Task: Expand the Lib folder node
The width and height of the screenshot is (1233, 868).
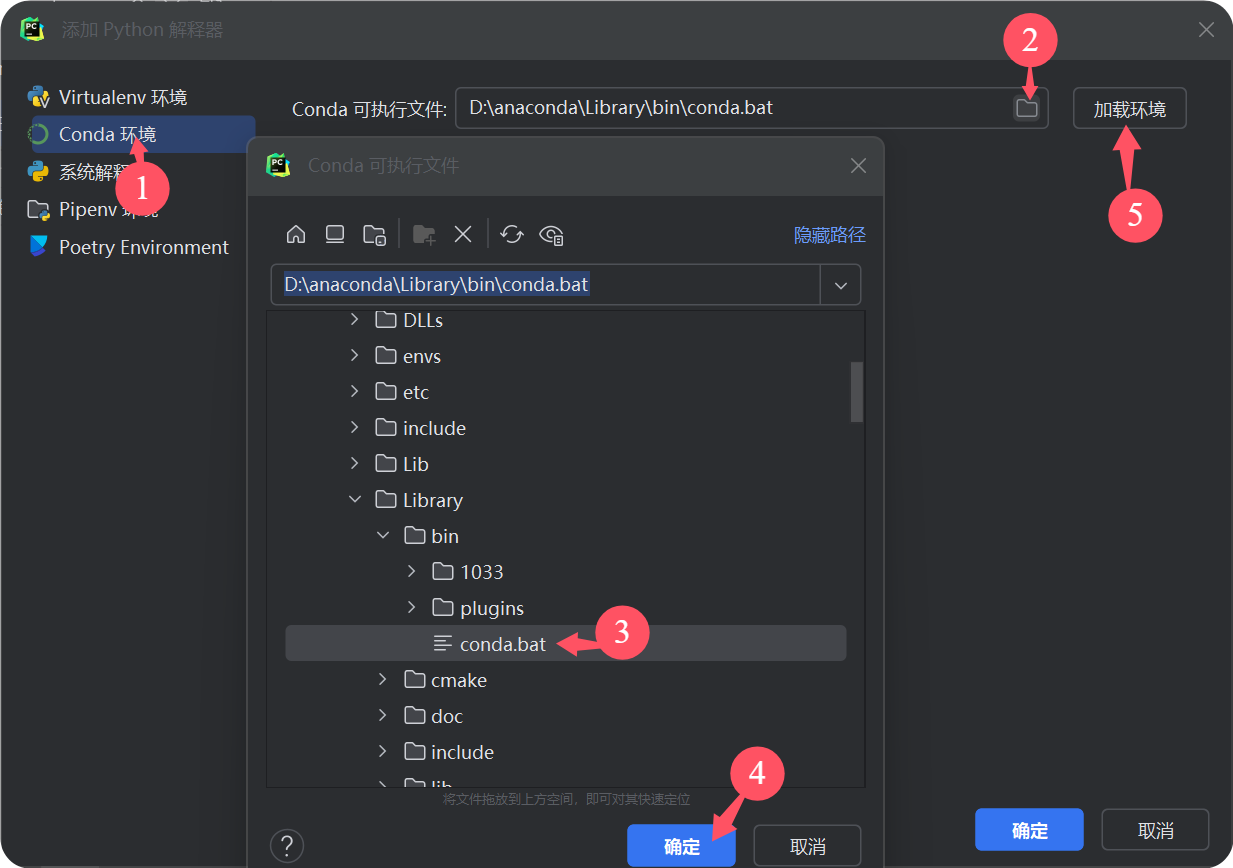Action: click(354, 464)
